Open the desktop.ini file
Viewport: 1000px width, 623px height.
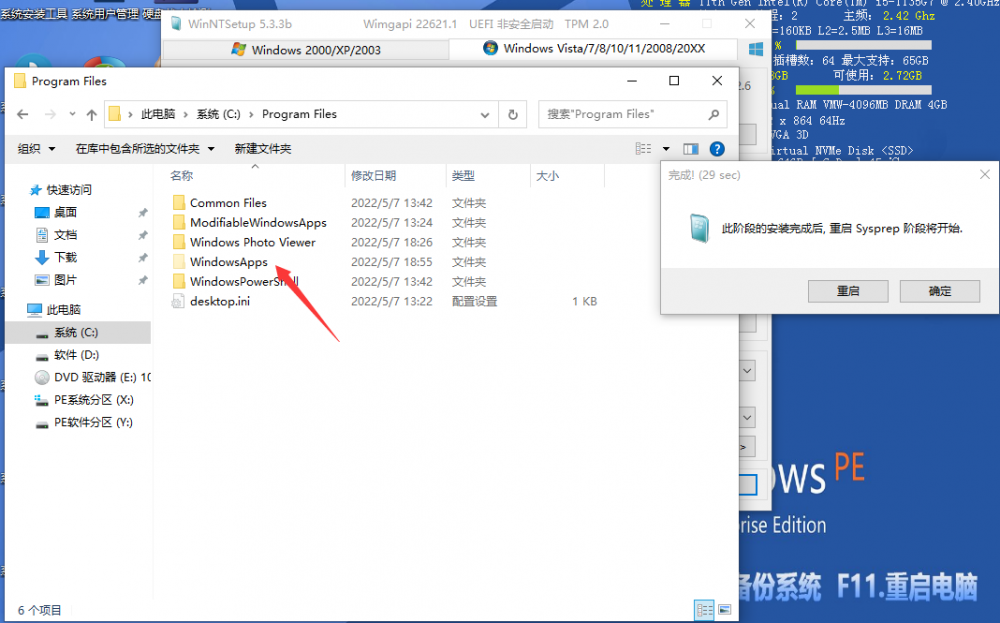pos(219,301)
